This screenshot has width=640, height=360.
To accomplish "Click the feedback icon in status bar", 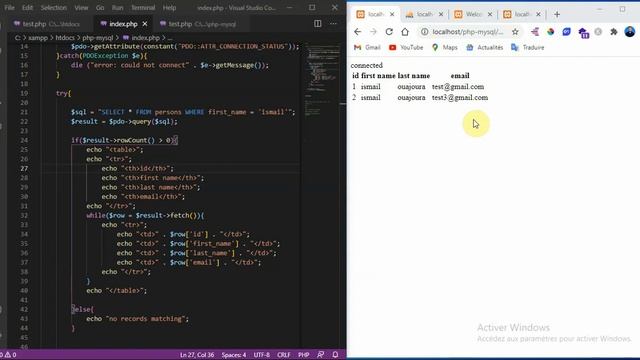I will coord(320,355).
